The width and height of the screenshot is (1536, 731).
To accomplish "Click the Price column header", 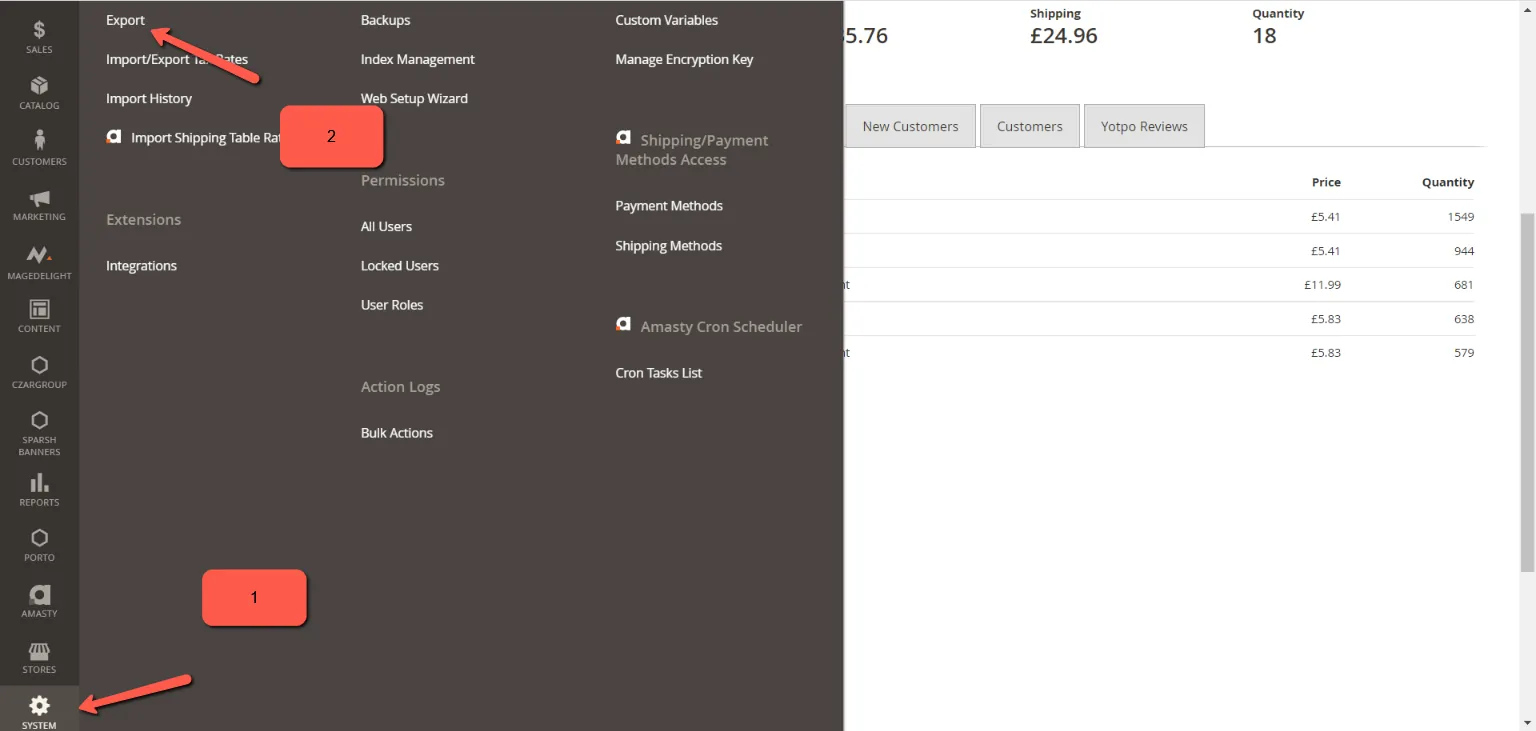I will pos(1326,182).
